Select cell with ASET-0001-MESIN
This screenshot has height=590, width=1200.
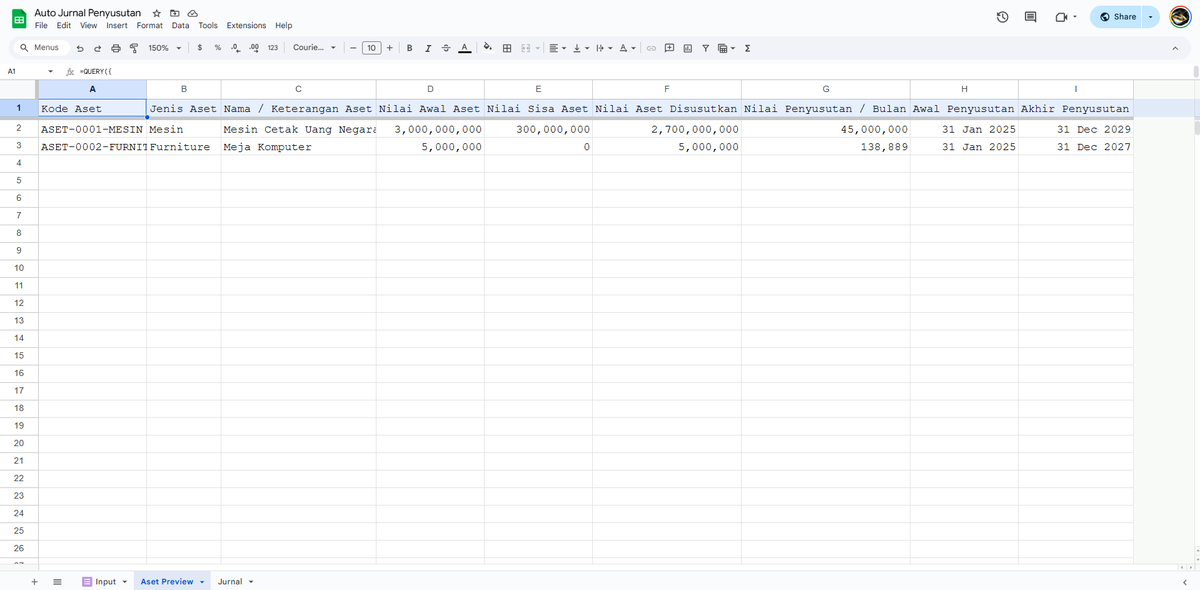(92, 129)
